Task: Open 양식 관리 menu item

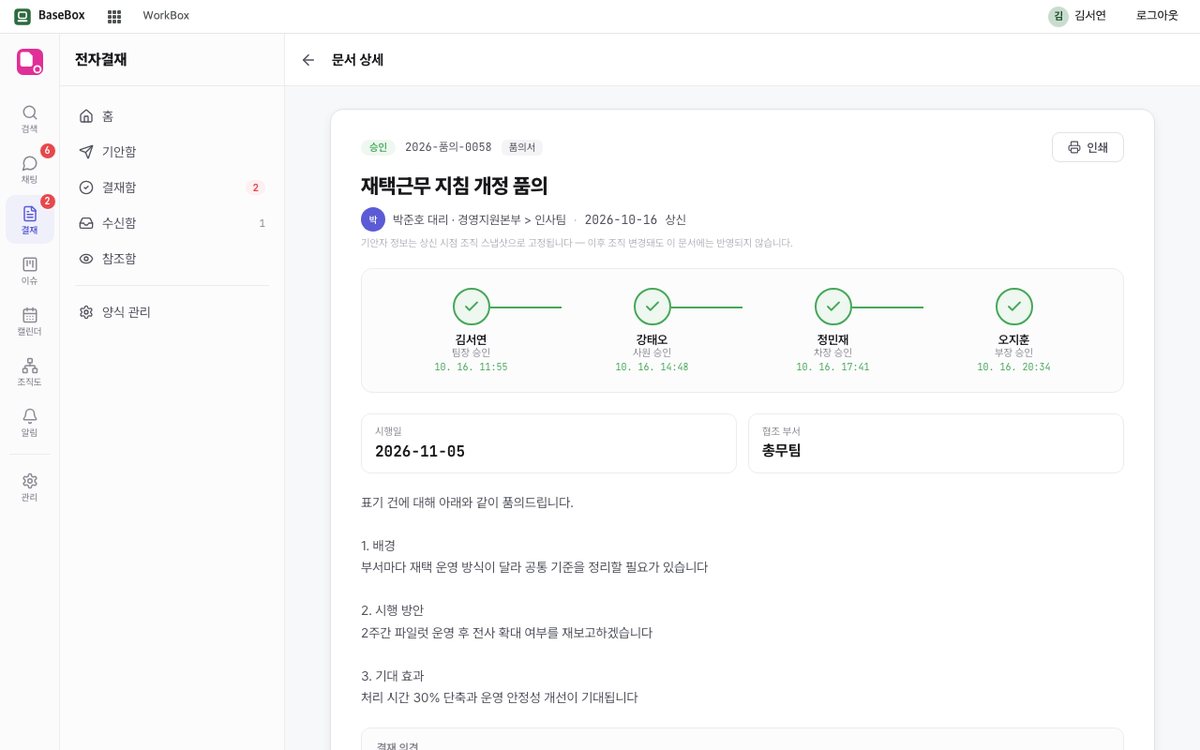Action: (172, 312)
